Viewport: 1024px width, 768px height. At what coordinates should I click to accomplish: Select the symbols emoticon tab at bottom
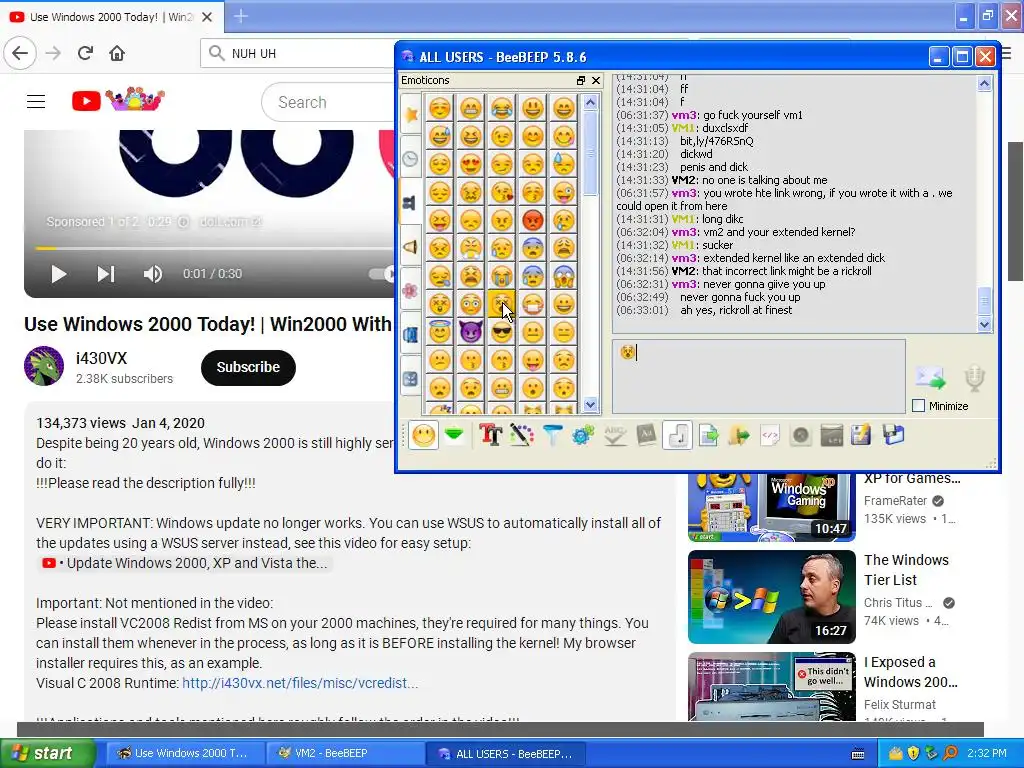click(x=411, y=379)
